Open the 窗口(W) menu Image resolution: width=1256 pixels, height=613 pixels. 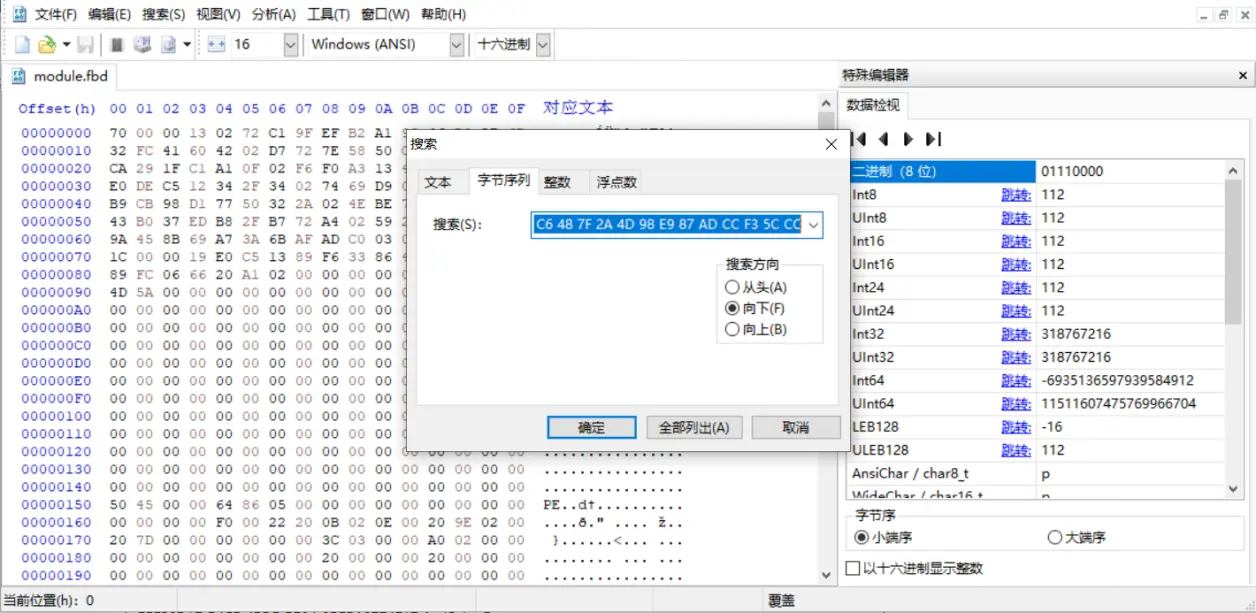pos(385,14)
